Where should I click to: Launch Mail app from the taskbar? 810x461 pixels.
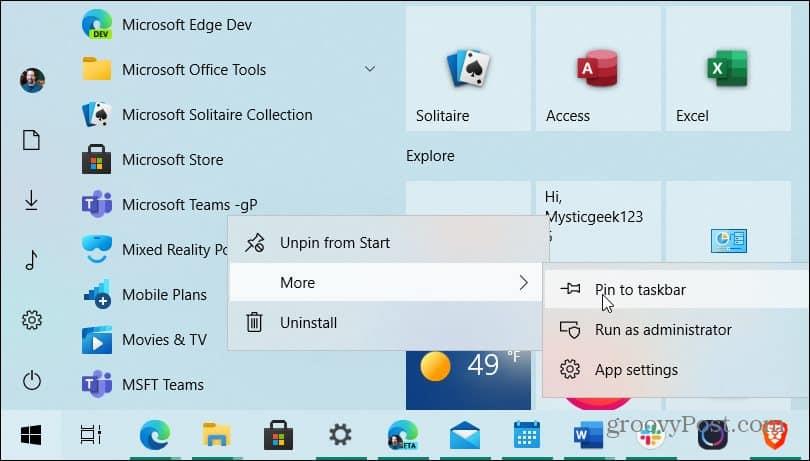tap(465, 435)
